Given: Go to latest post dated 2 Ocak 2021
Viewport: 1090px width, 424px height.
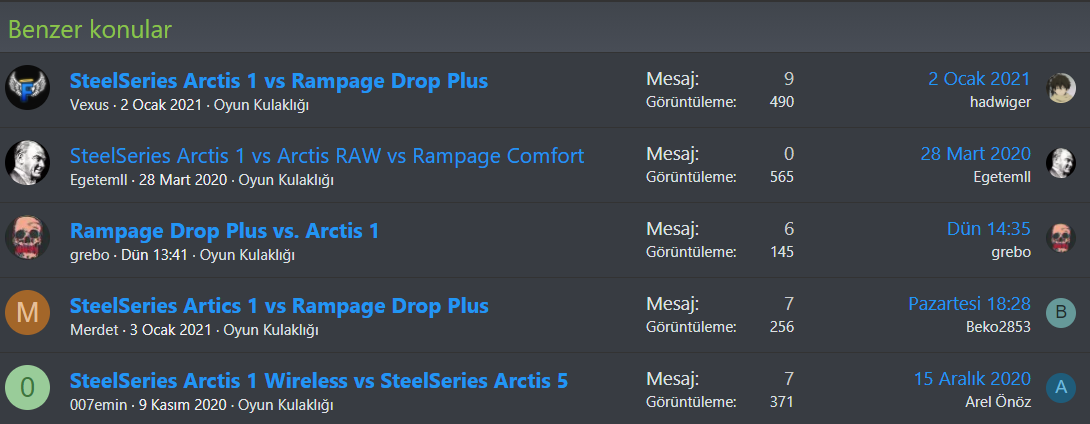Looking at the screenshot, I should pos(979,79).
